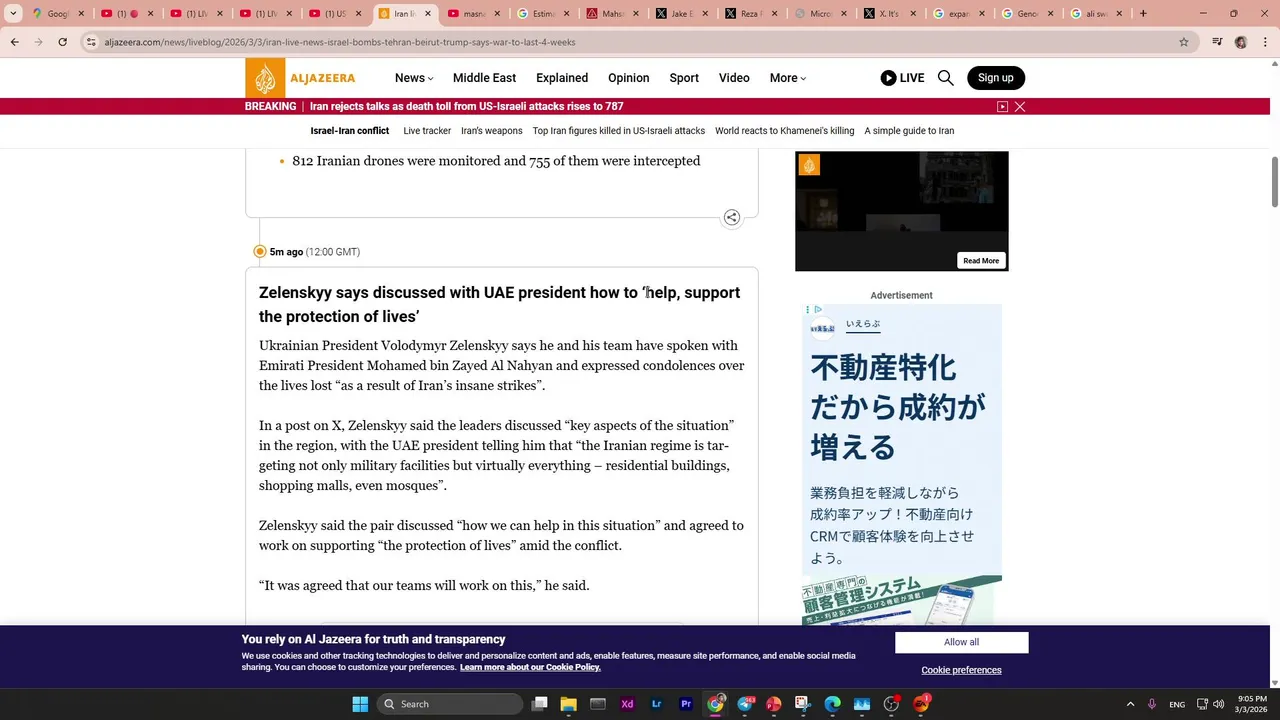1280x720 pixels.
Task: Open the Iran's weapons link
Action: tap(491, 131)
